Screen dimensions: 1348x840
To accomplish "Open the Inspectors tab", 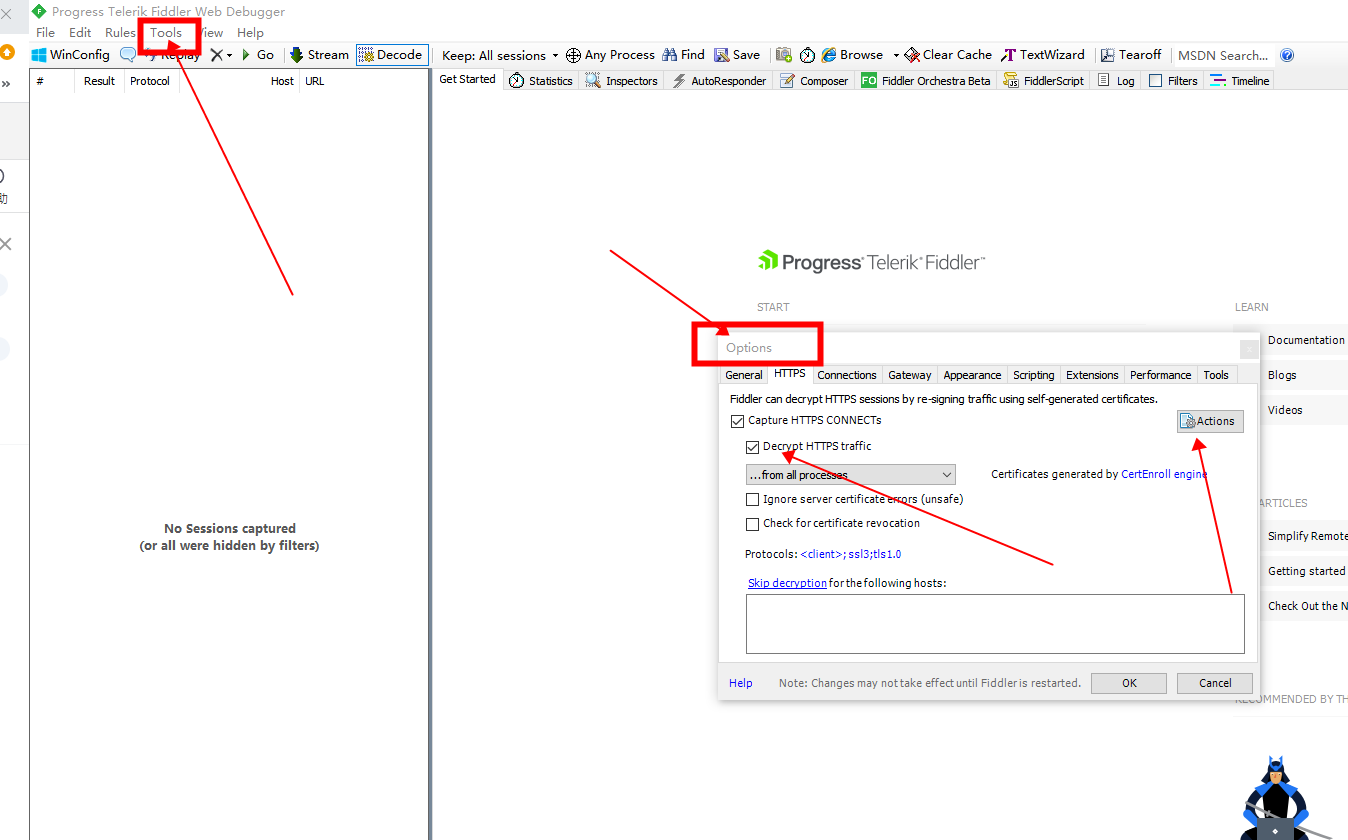I will click(622, 81).
